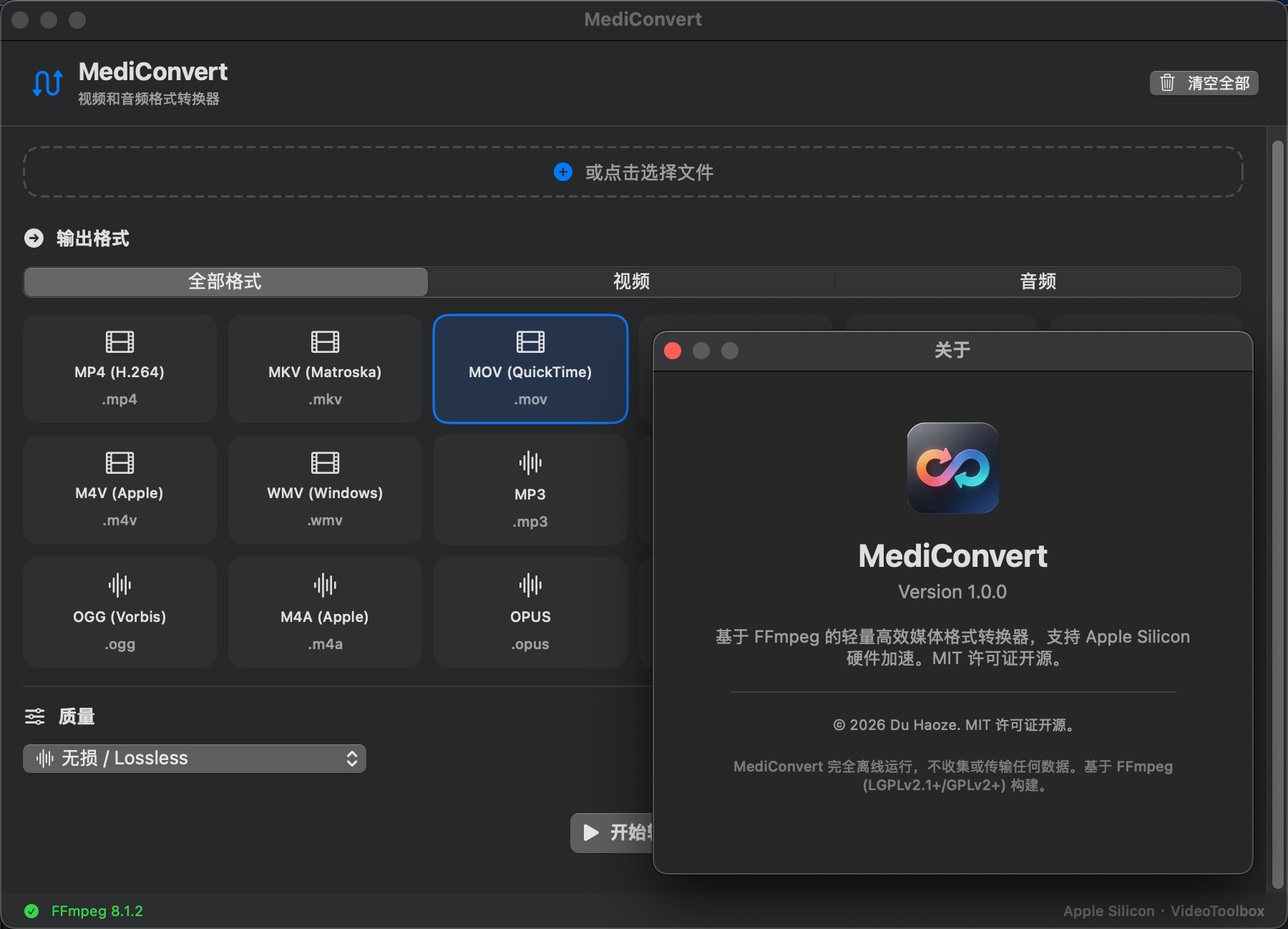Click the waveform icon in quality dropdown

point(44,759)
